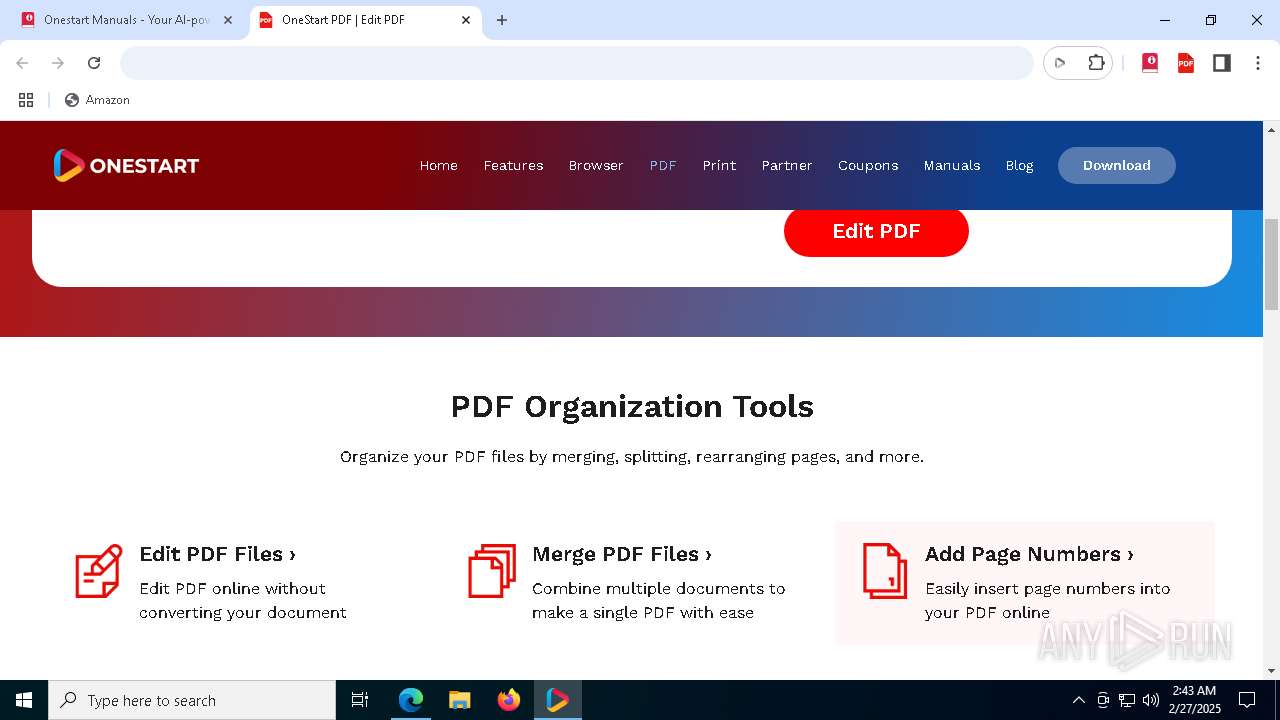The height and width of the screenshot is (720, 1280).
Task: Close the Onestart Manuals tab
Action: (x=228, y=20)
